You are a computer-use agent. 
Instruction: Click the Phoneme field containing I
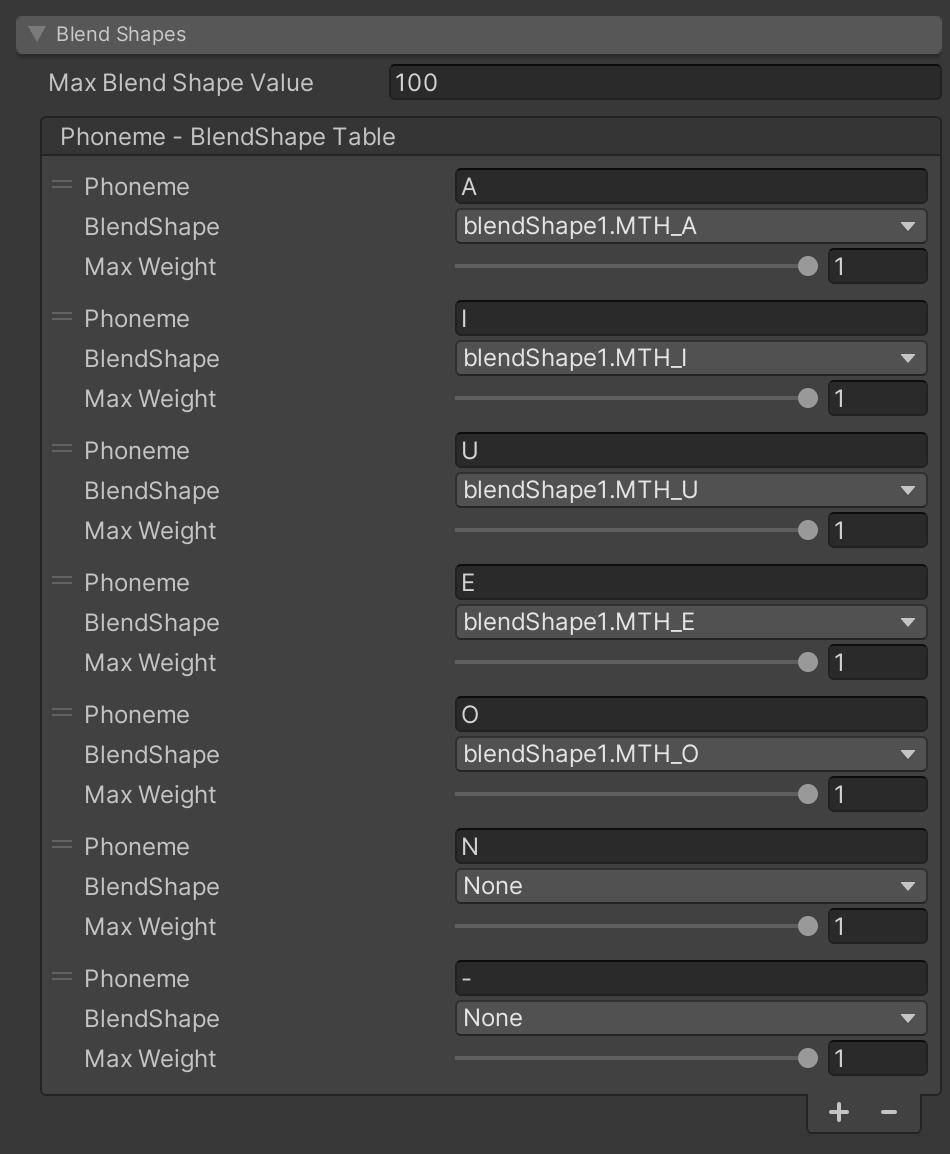pyautogui.click(x=690, y=318)
